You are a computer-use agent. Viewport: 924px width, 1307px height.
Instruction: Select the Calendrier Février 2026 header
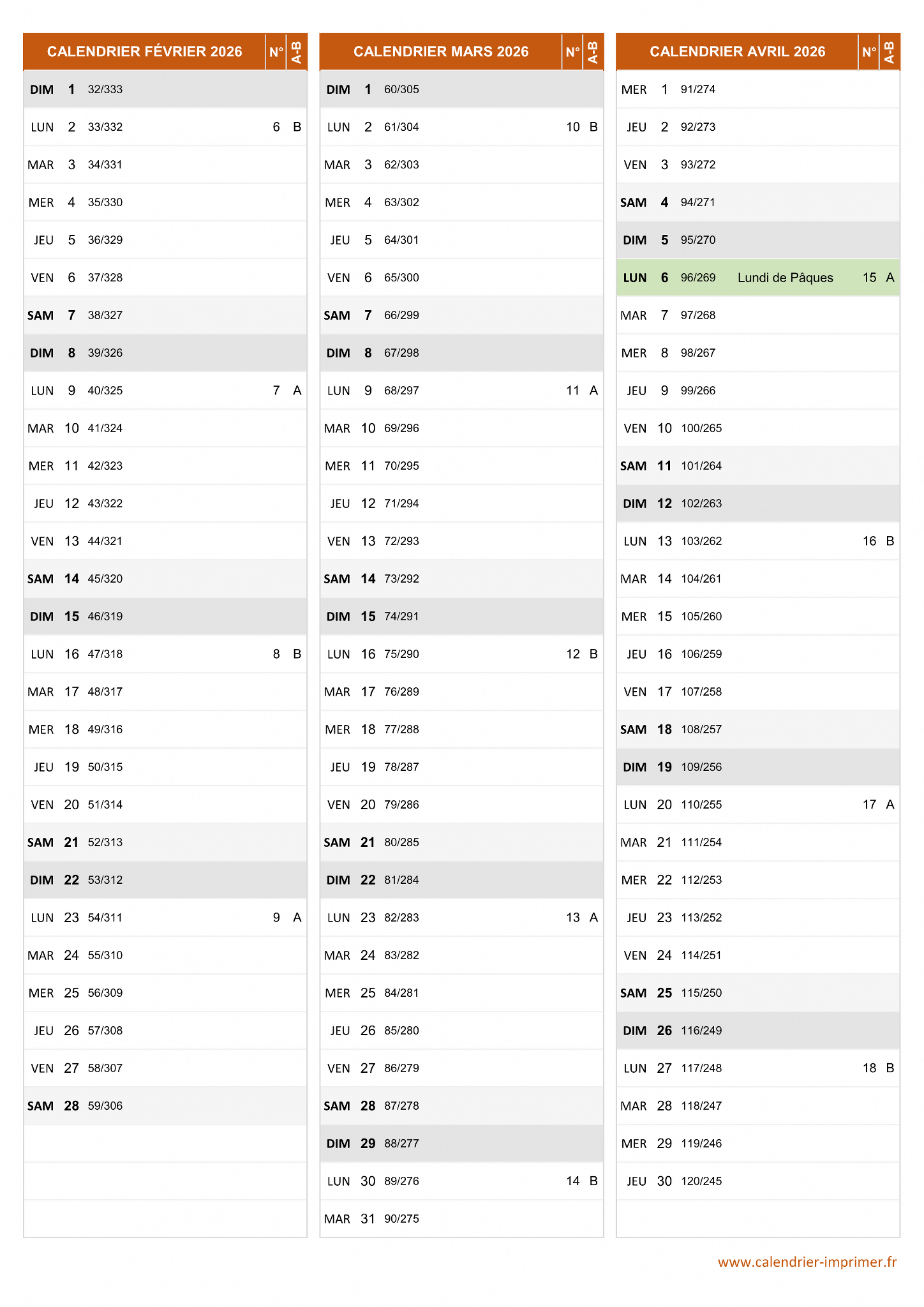pyautogui.click(x=145, y=52)
